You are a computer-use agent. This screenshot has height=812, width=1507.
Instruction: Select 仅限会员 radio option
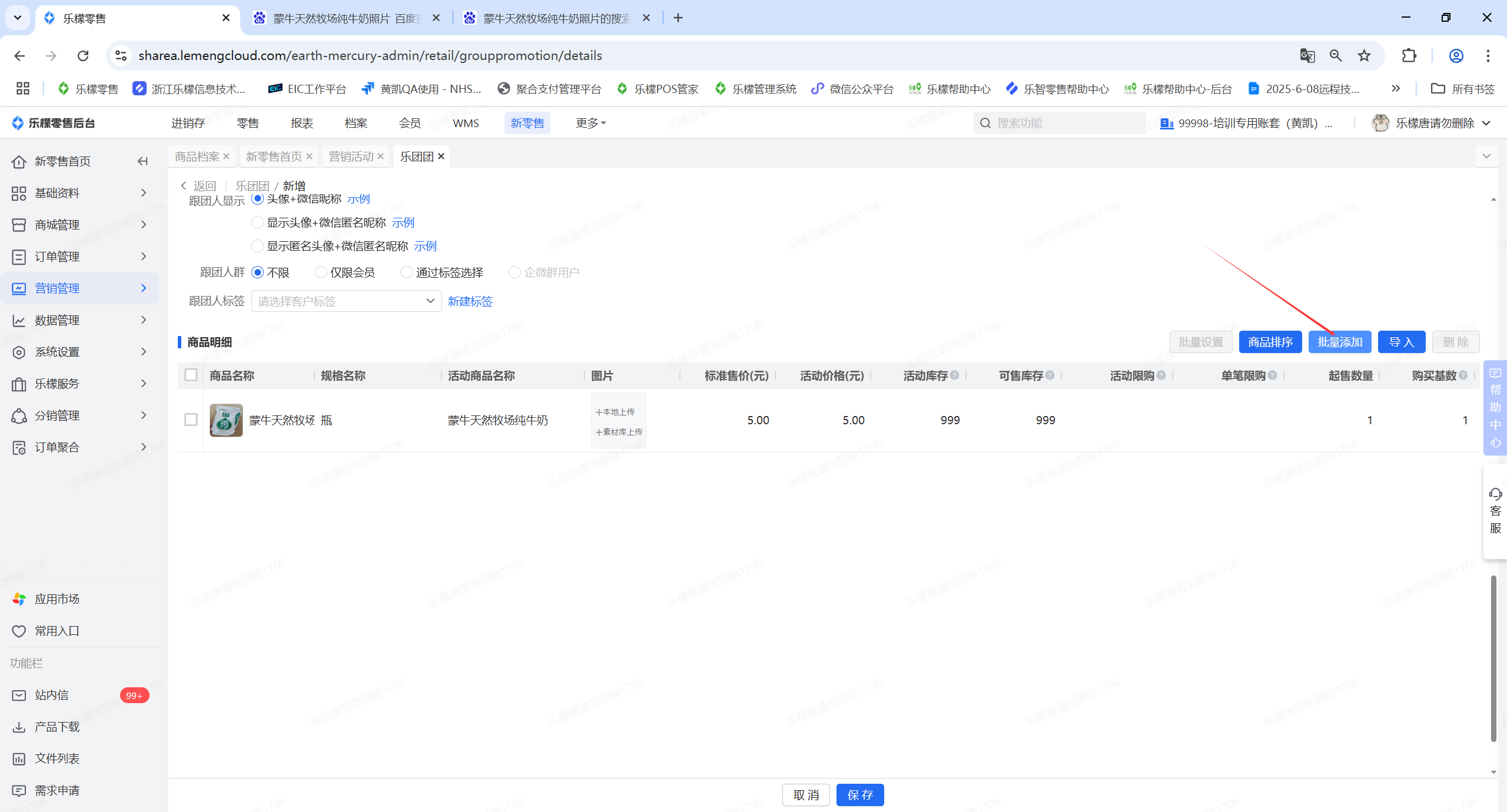(321, 272)
